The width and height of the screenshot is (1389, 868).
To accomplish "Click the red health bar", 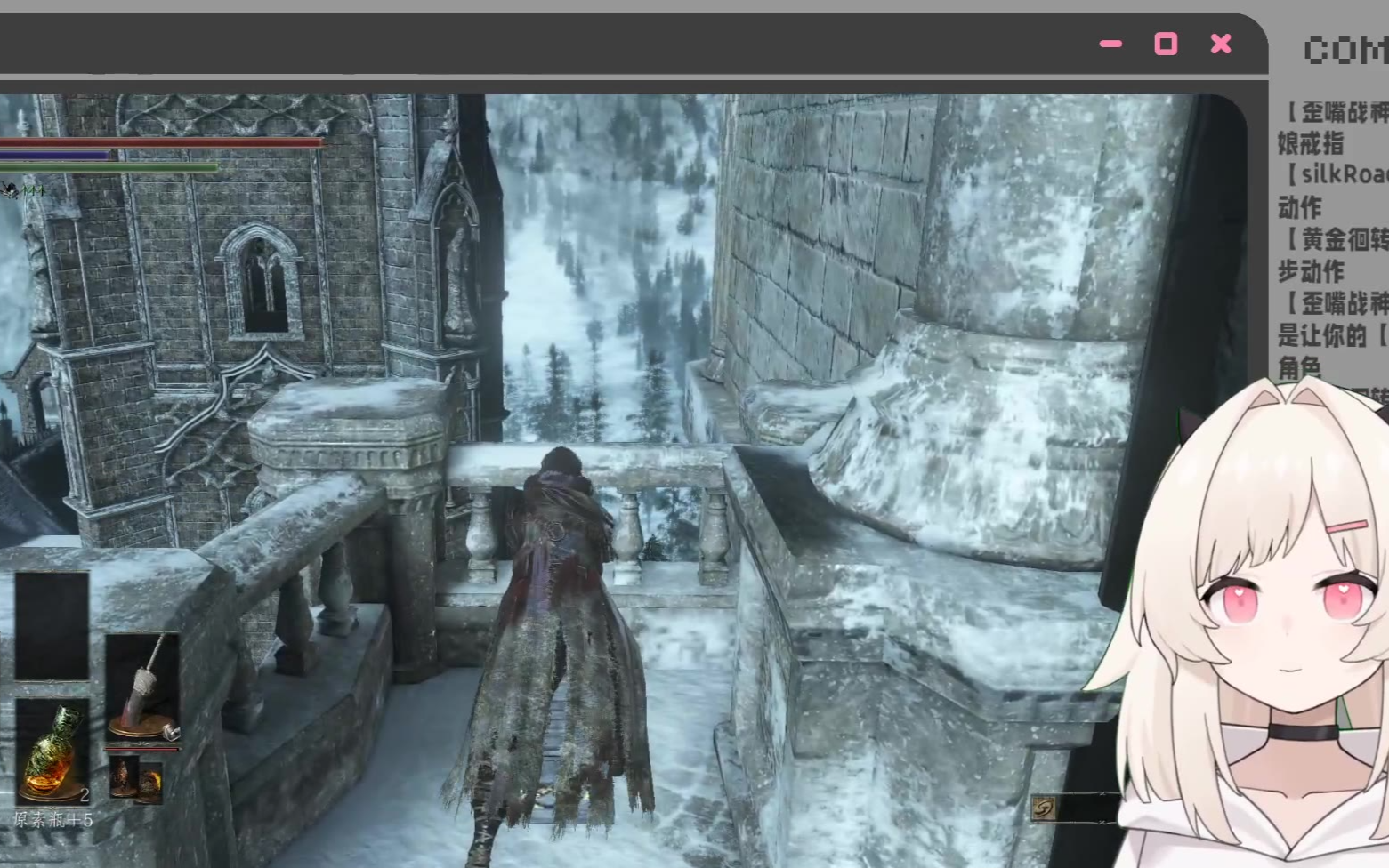I will [x=161, y=142].
